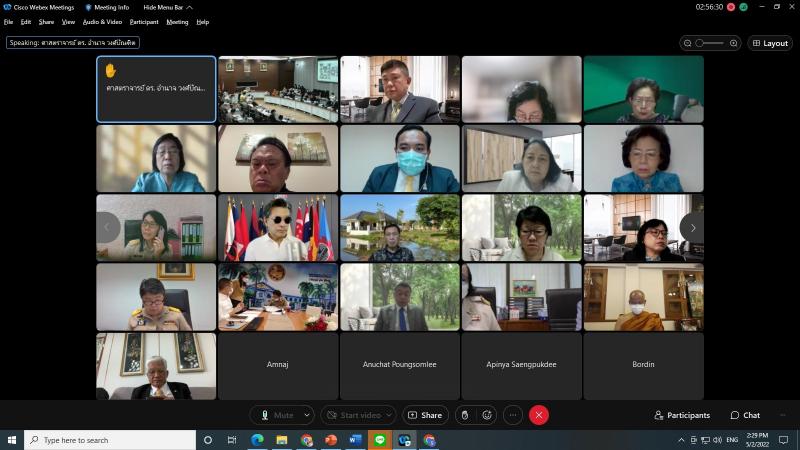Open the Chat panel
Image resolution: width=800 pixels, height=450 pixels.
tap(745, 415)
